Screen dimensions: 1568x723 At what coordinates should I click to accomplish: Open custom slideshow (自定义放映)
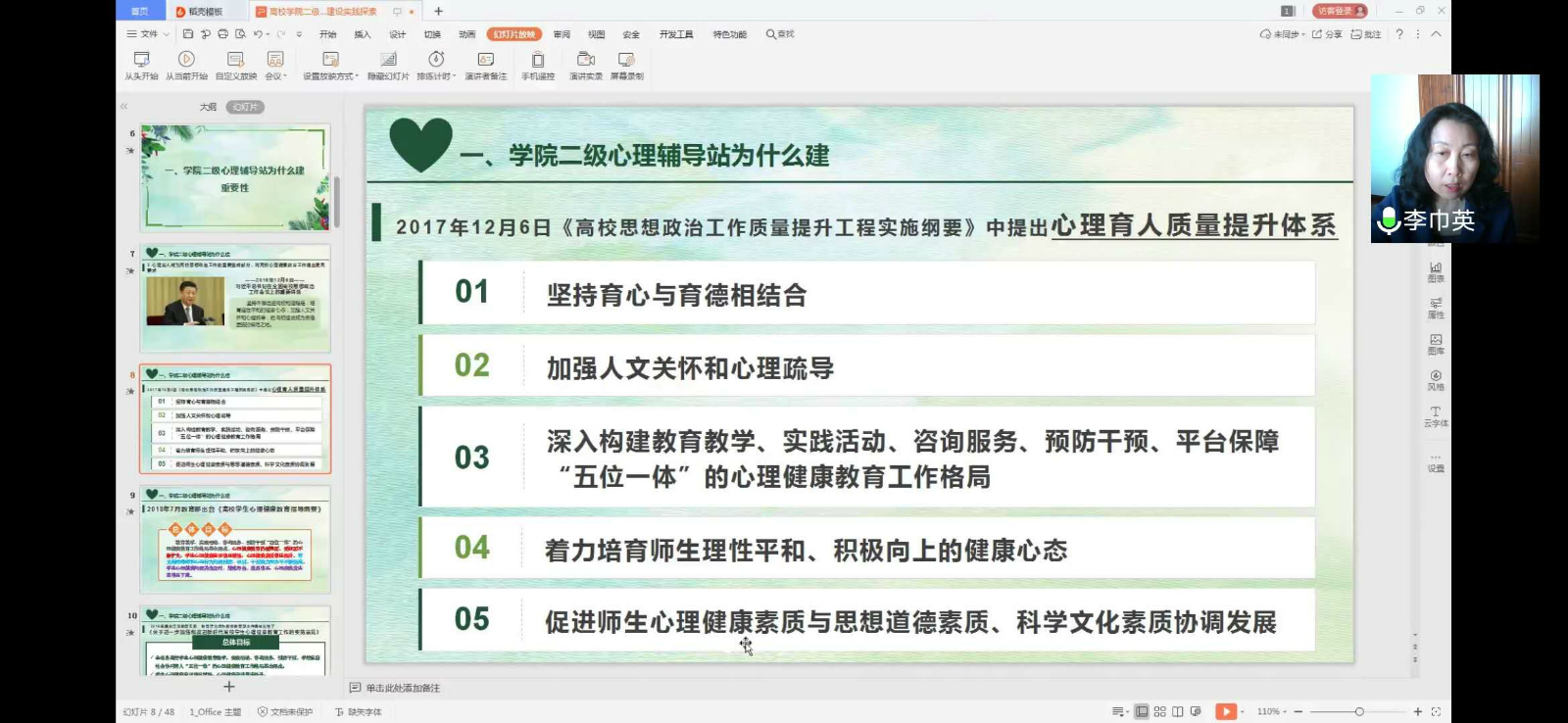click(235, 65)
